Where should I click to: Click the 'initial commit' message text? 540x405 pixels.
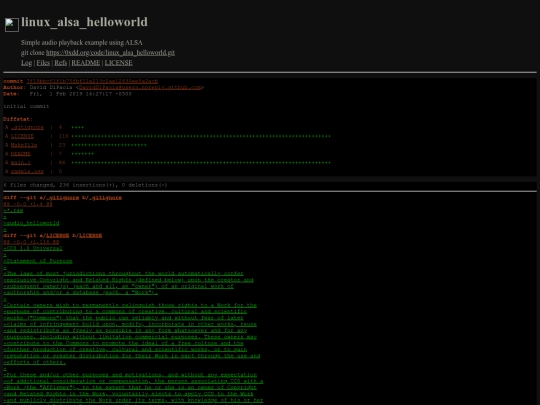pos(26,106)
